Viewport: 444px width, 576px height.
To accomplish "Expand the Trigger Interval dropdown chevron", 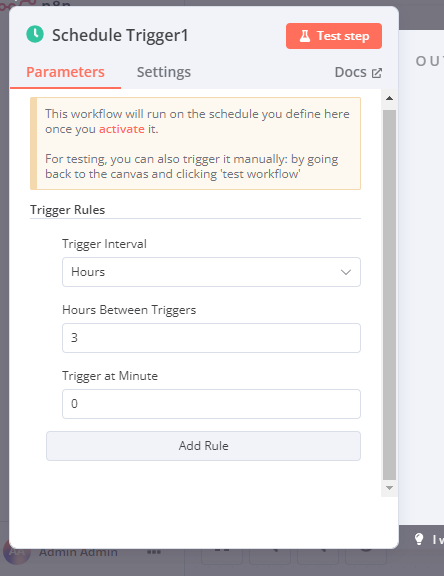I will click(x=346, y=272).
